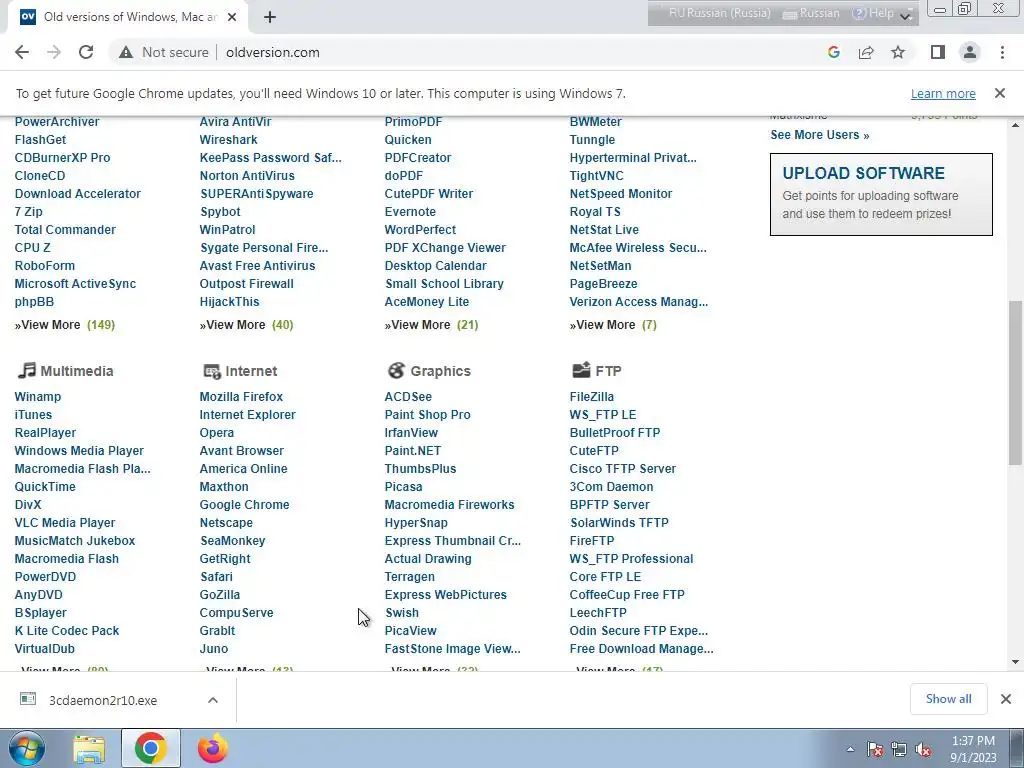
Task: Open the Winamp link
Action: (x=37, y=396)
